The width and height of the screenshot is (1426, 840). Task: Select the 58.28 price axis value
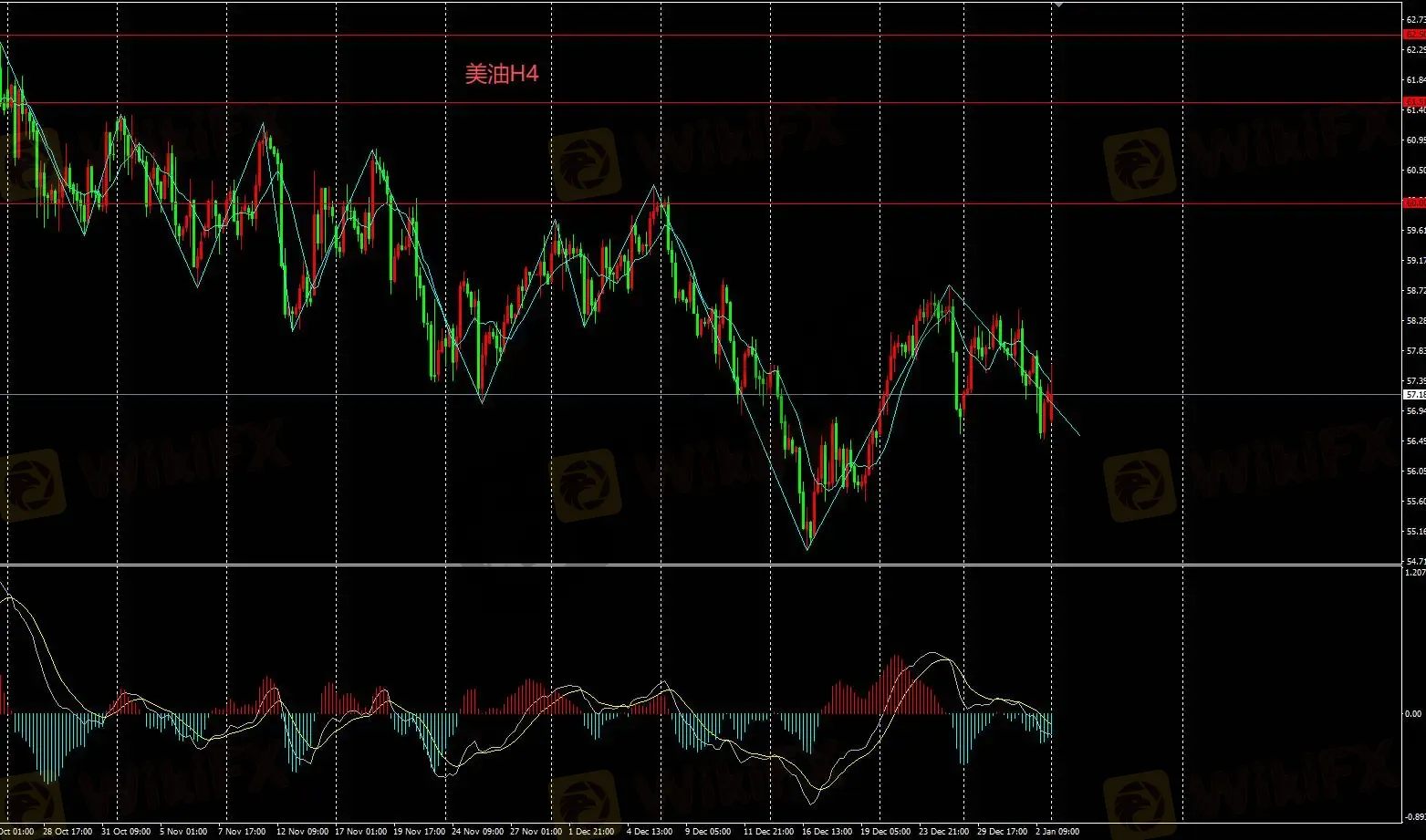click(x=1415, y=321)
